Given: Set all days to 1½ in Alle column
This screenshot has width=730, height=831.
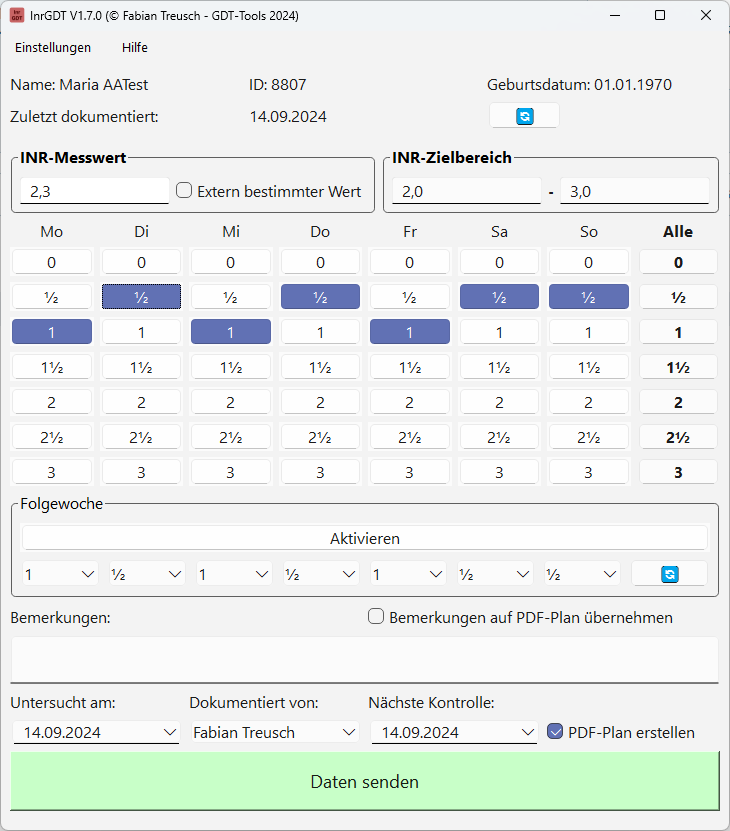Looking at the screenshot, I should click(678, 367).
